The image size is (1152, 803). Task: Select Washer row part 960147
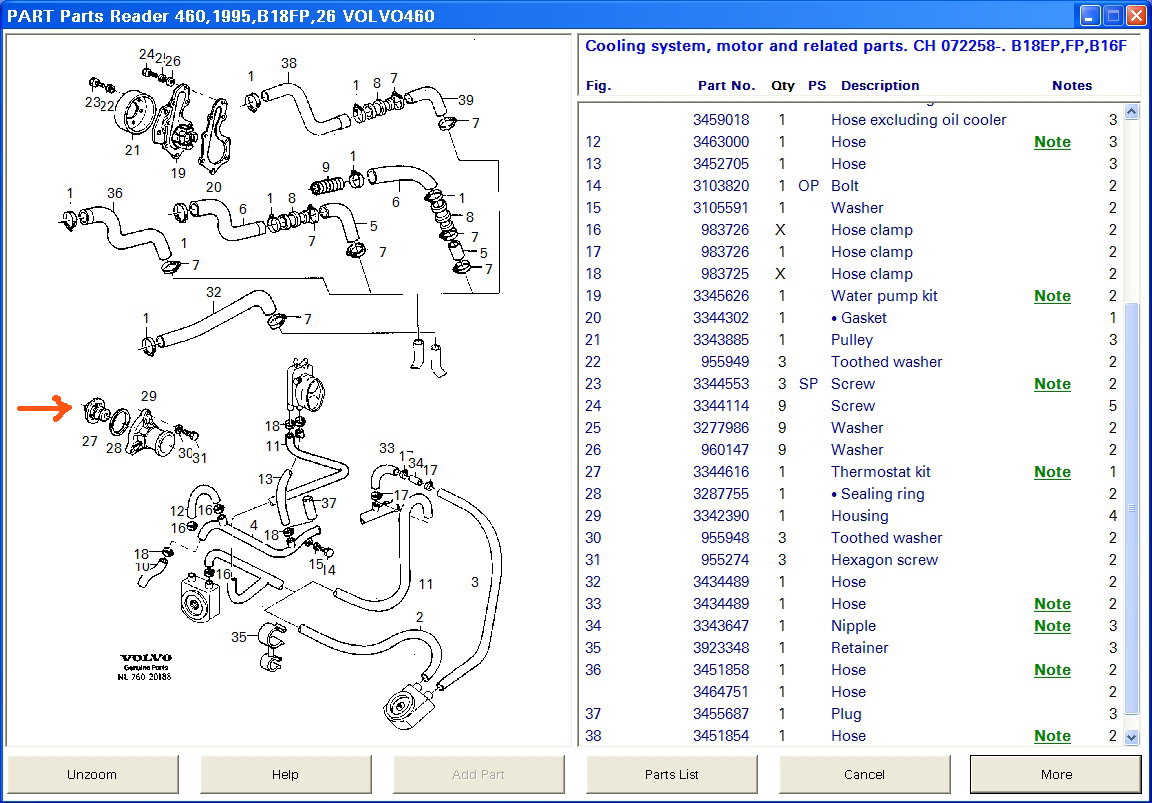tap(852, 450)
